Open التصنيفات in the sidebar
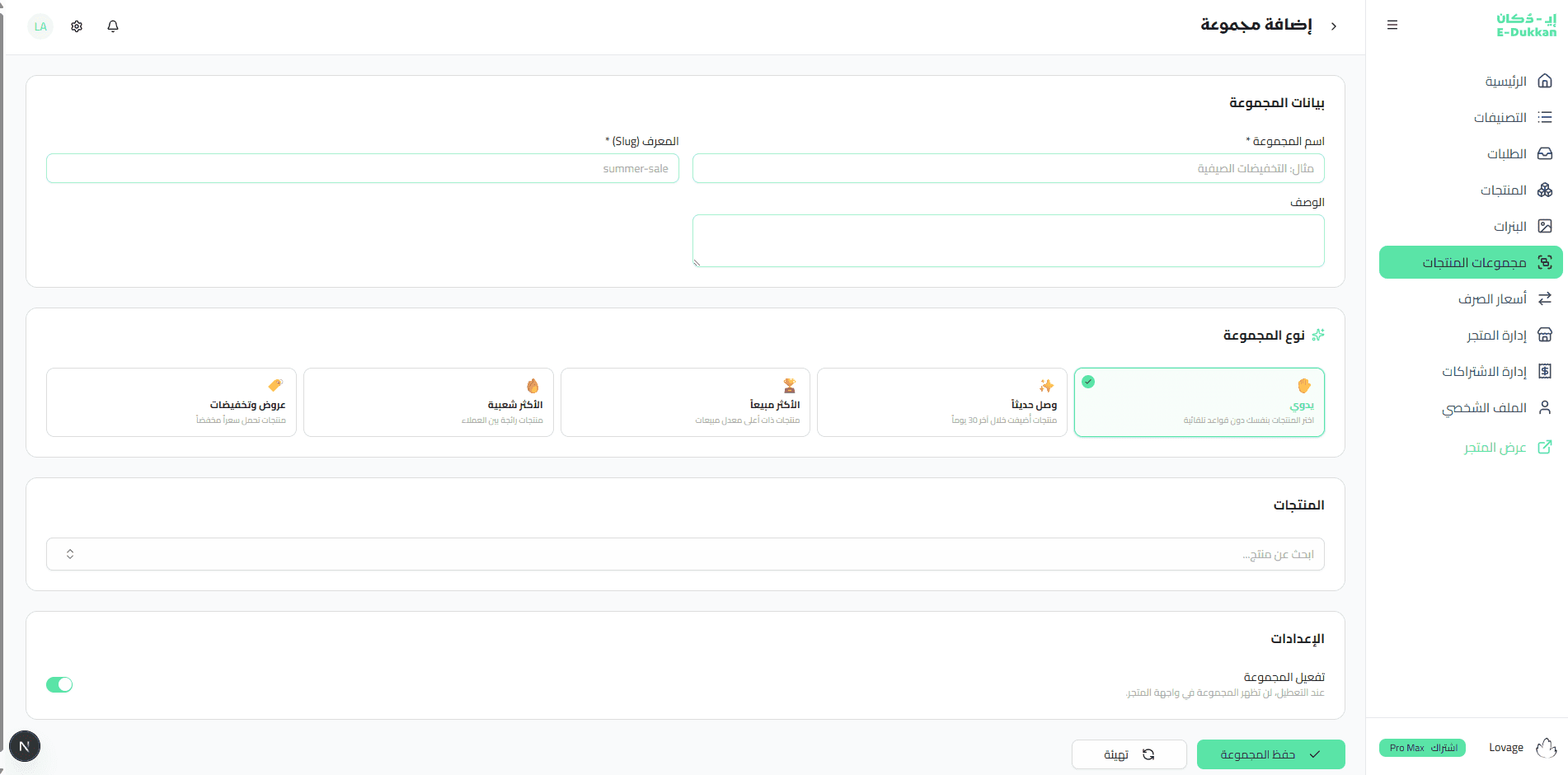1568x775 pixels. (1471, 117)
